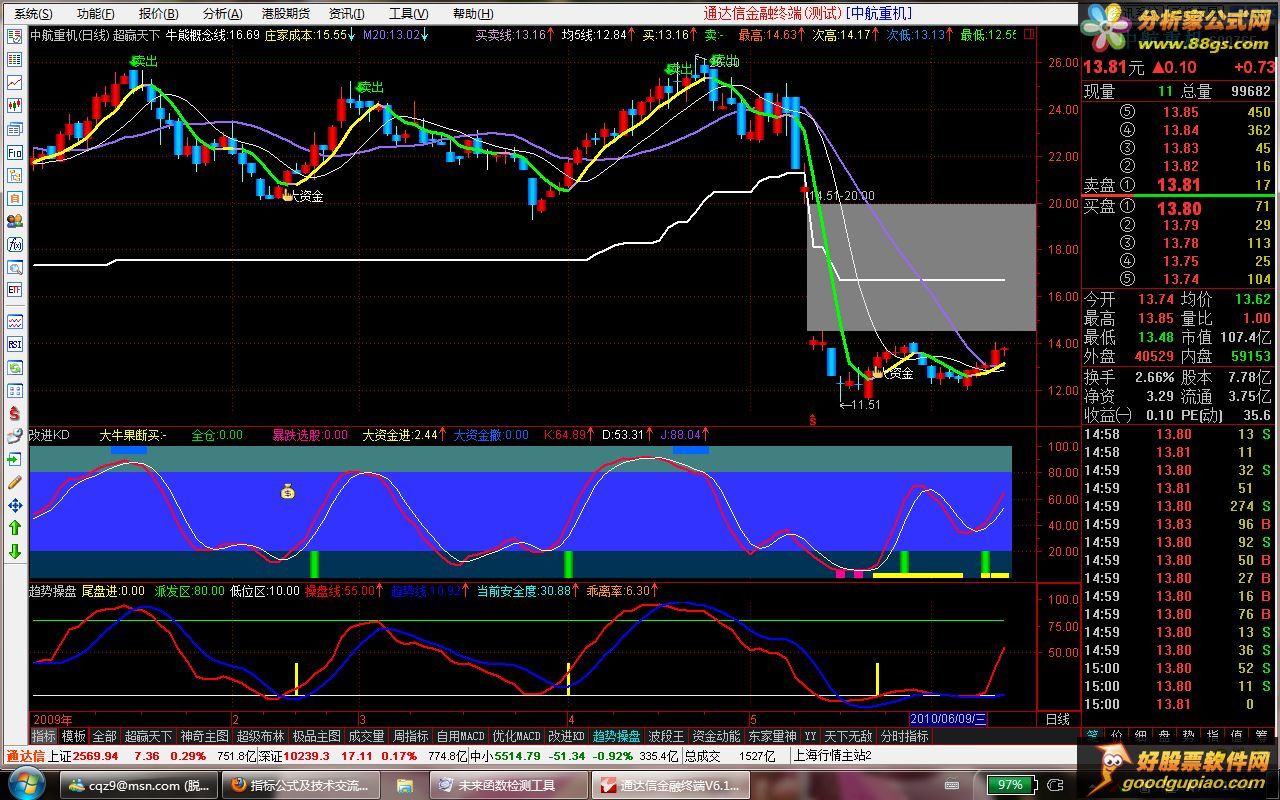1280x800 pixels.
Task: Click the money bag marker in KD panel
Action: 288,491
